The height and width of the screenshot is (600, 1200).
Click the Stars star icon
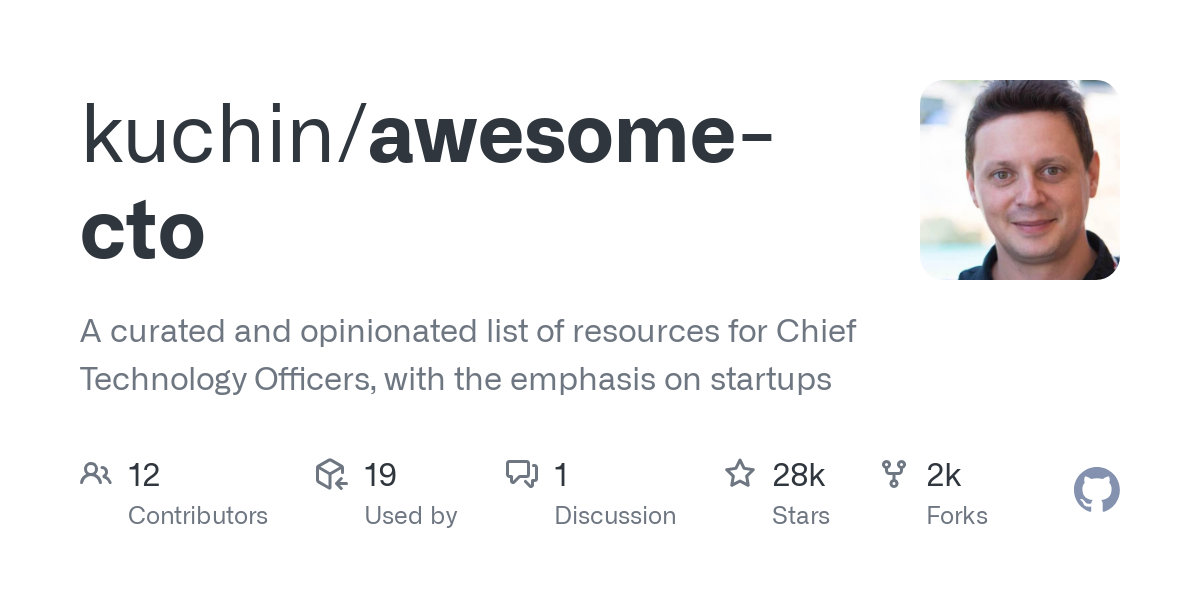[740, 474]
